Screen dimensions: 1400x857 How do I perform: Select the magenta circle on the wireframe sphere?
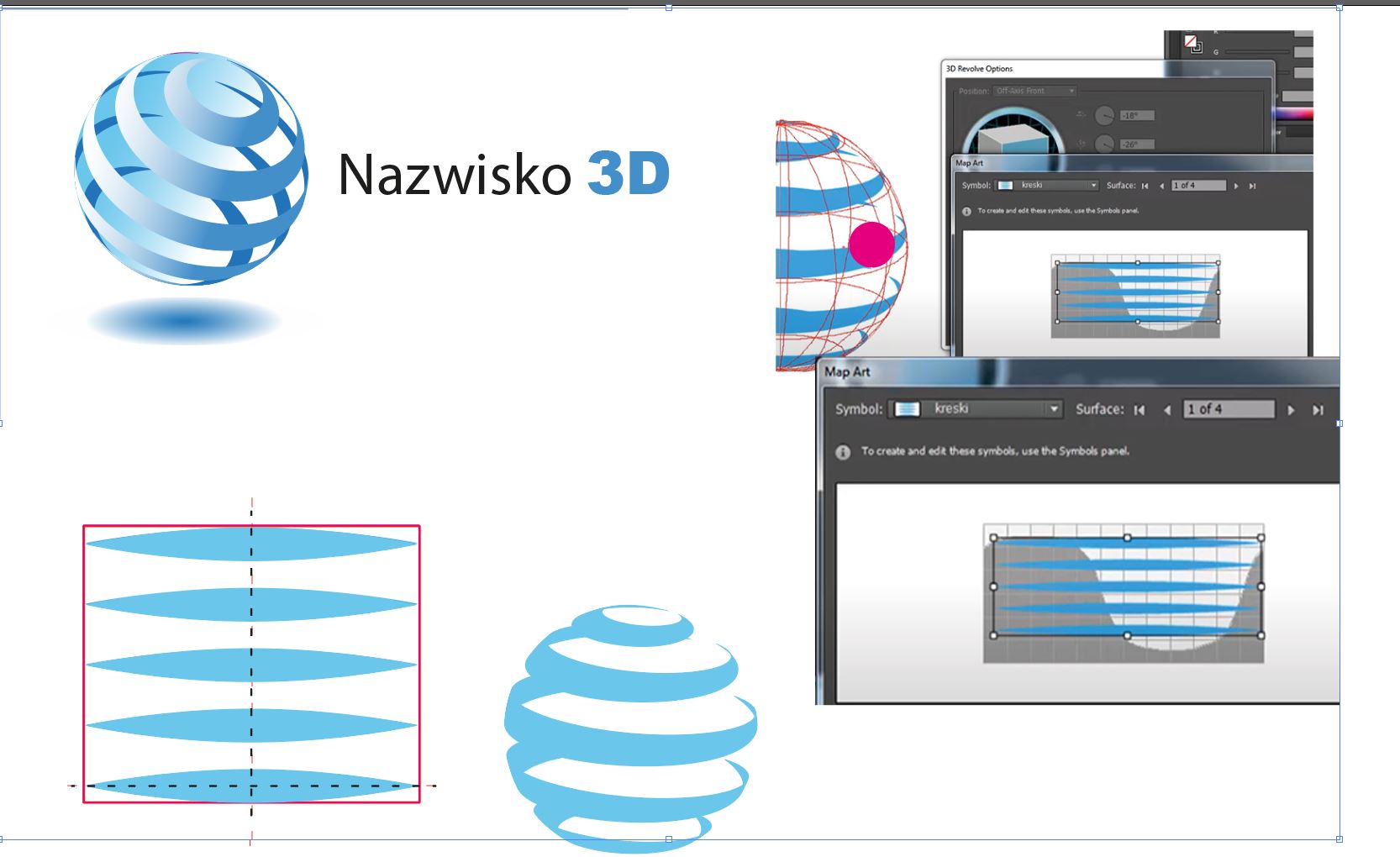click(x=871, y=244)
